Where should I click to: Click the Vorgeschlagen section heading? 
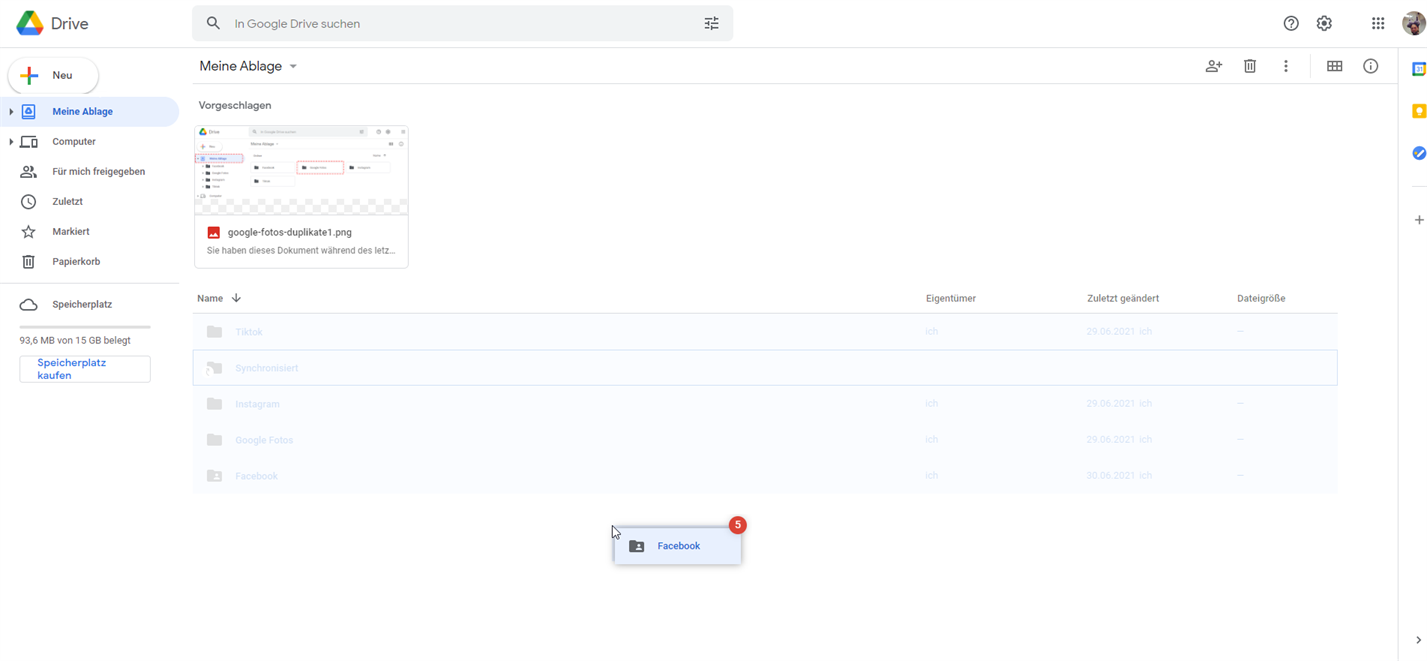click(x=235, y=105)
